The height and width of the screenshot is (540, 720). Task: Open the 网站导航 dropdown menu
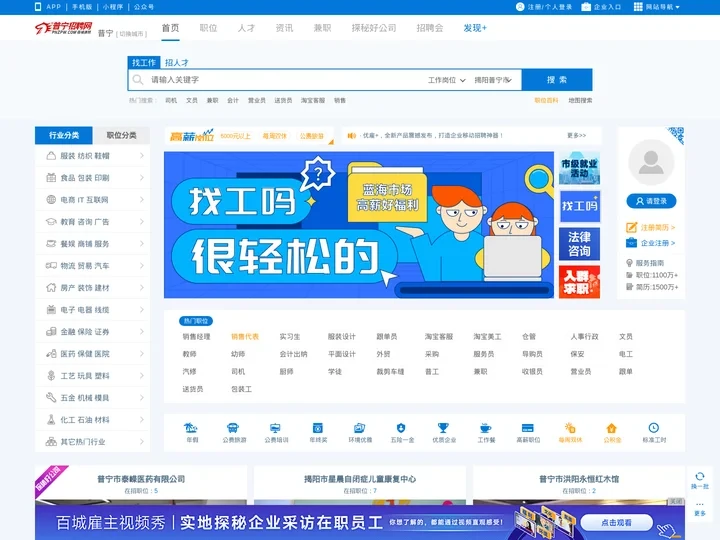[x=657, y=7]
